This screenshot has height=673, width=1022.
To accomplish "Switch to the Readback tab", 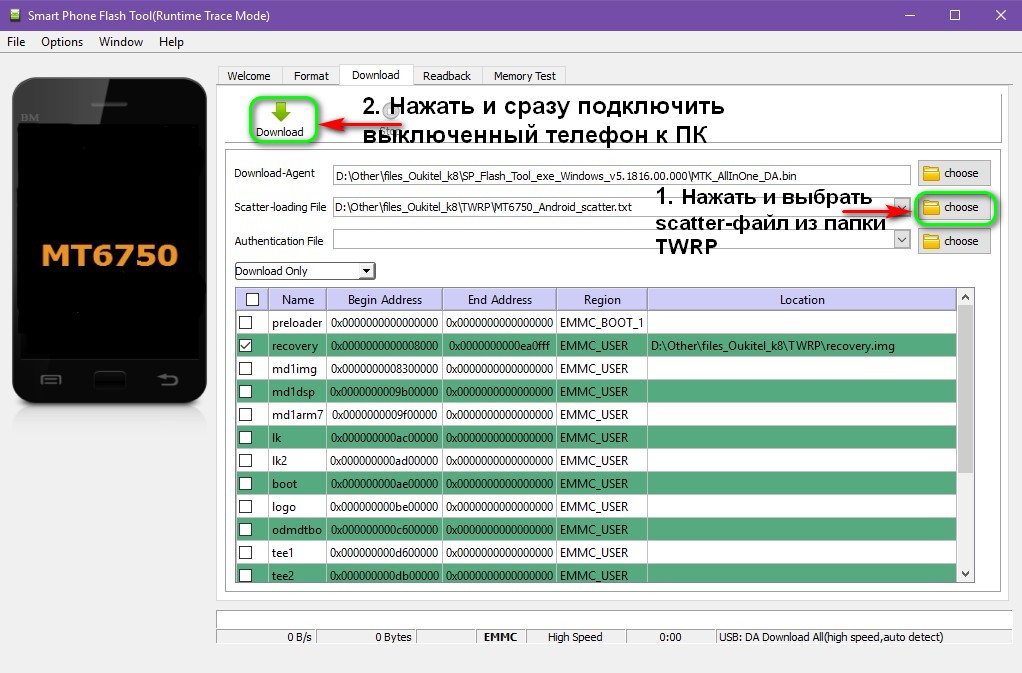I will point(446,76).
